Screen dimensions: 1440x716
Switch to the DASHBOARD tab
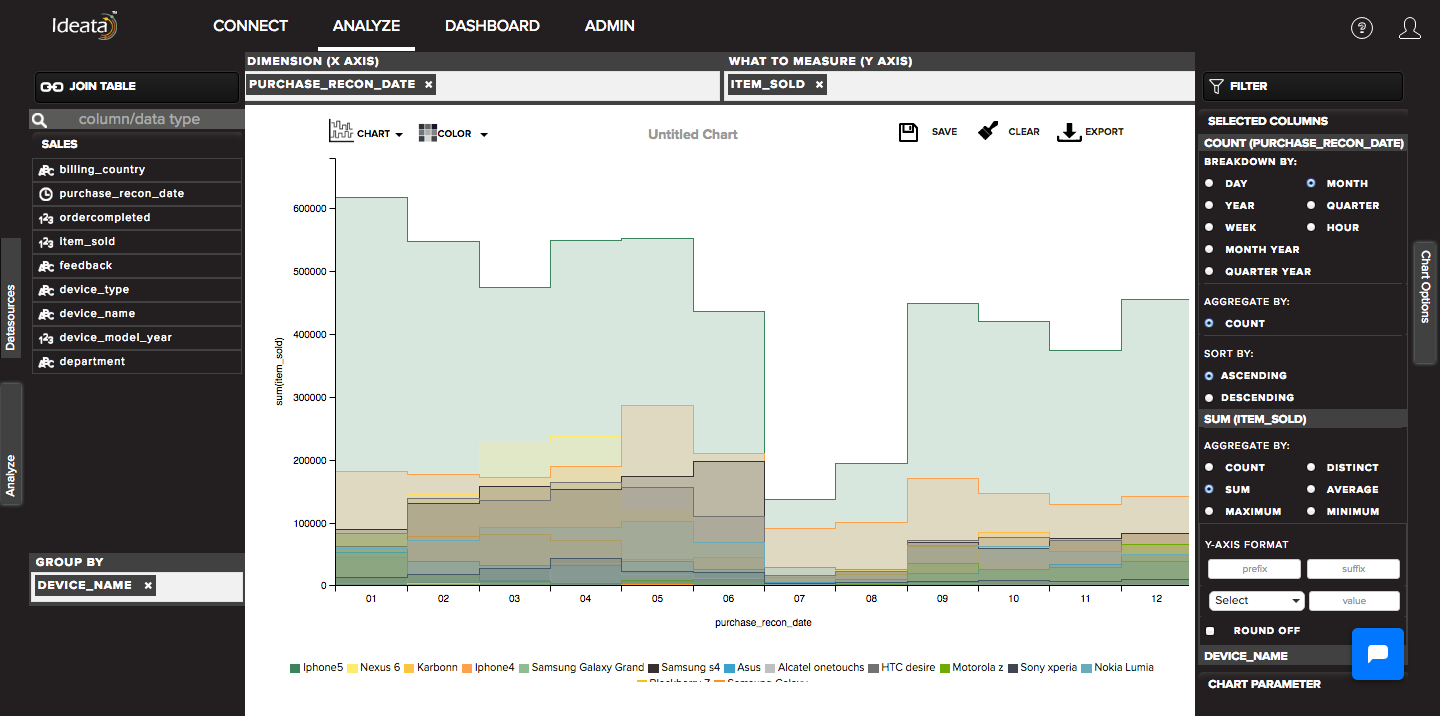pos(492,26)
